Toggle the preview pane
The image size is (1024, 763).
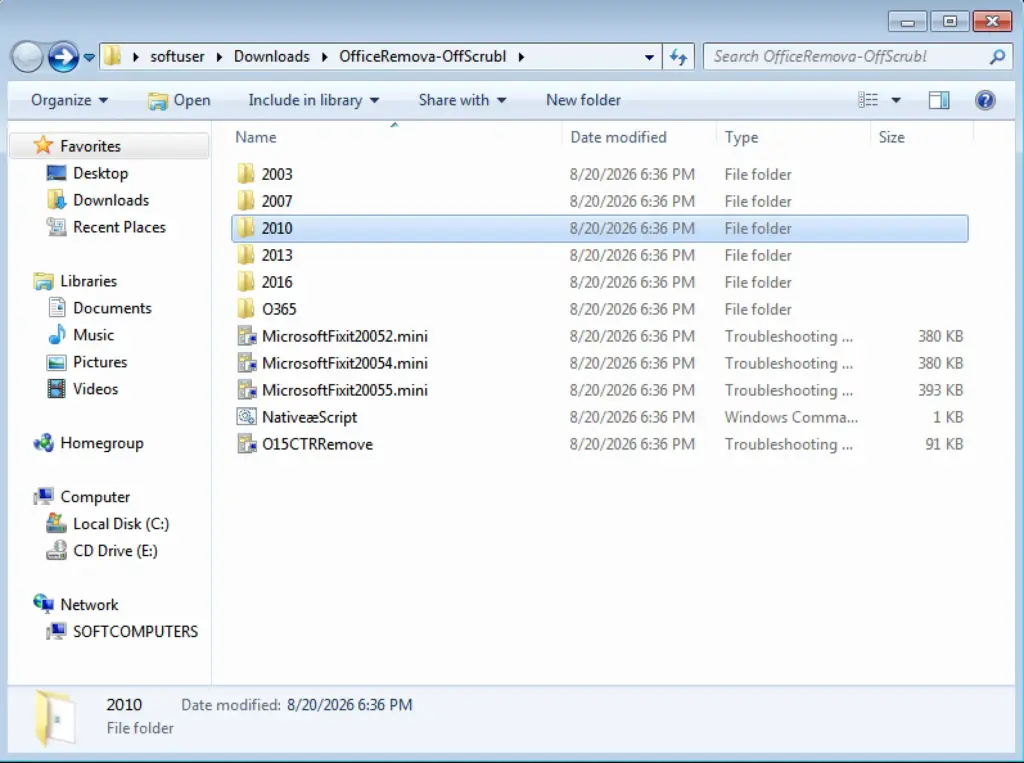coord(939,100)
